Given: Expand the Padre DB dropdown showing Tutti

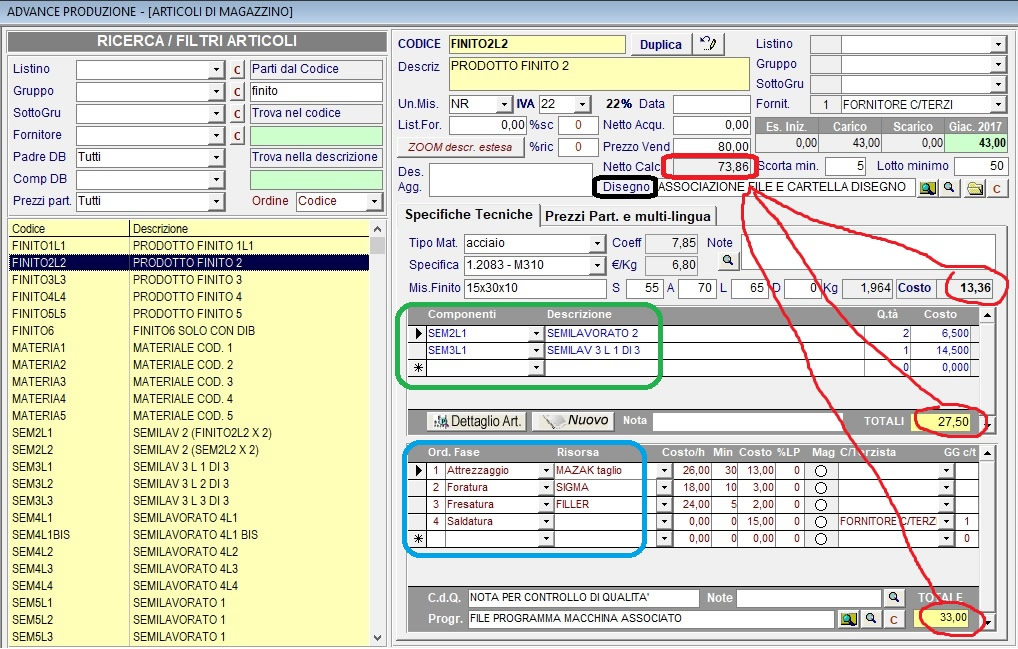Looking at the screenshot, I should click(x=217, y=158).
